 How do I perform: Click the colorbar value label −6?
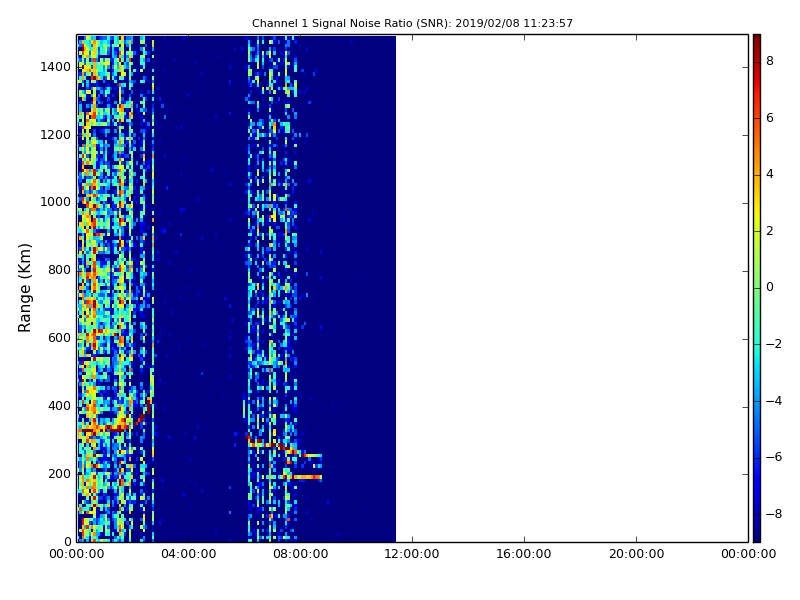click(x=774, y=457)
